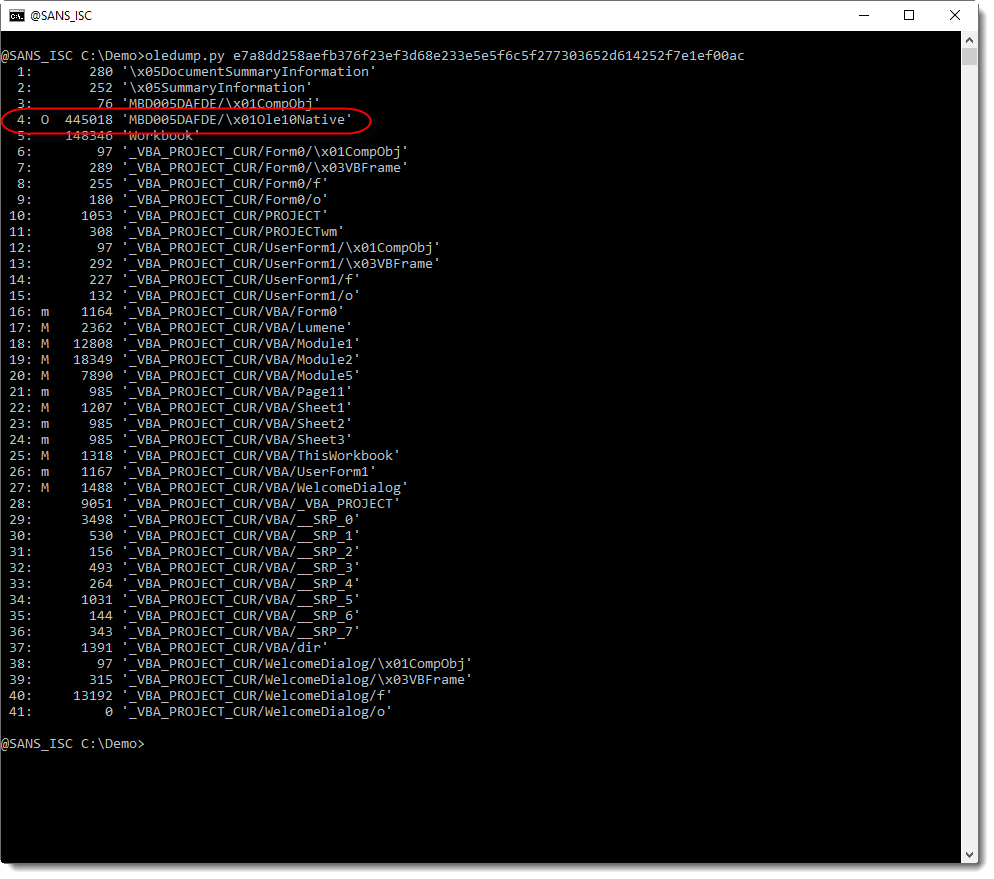The image size is (994, 879).
Task: Click '_VBA_PROJECT_CUR/VBA/Module1' macro line
Action: (184, 343)
